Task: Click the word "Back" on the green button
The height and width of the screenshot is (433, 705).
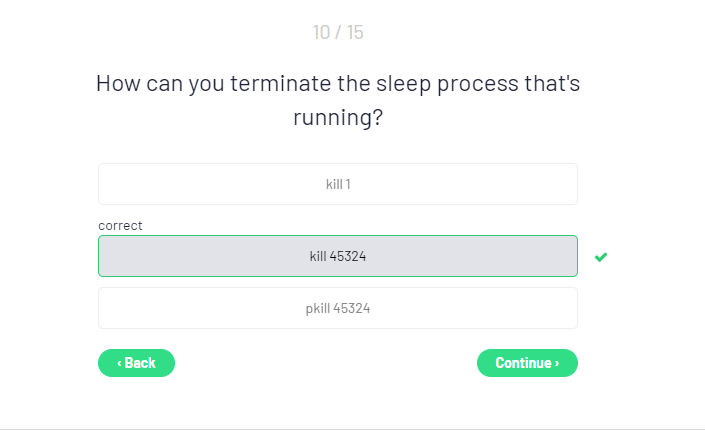Action: [x=140, y=363]
